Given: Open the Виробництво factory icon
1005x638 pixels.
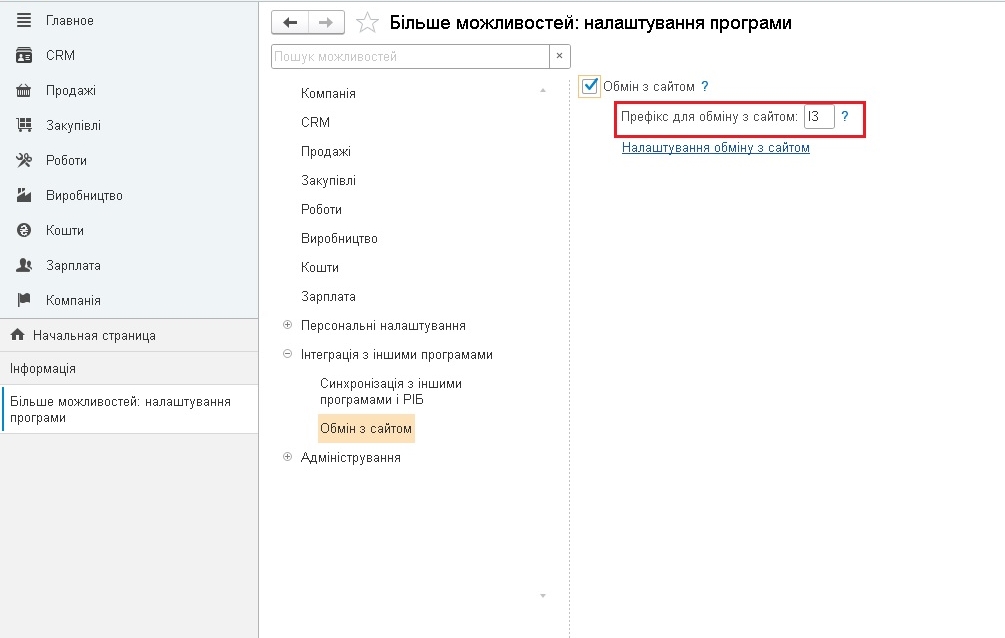Looking at the screenshot, I should pyautogui.click(x=24, y=195).
